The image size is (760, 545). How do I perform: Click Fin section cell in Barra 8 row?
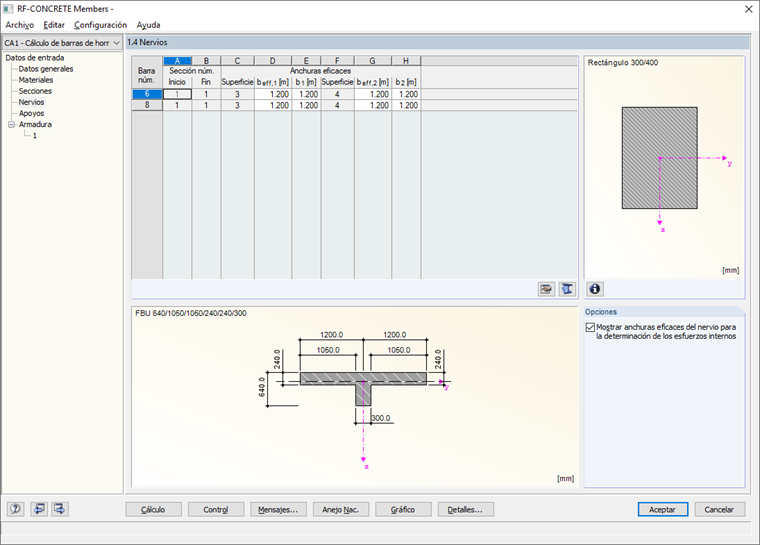206,105
